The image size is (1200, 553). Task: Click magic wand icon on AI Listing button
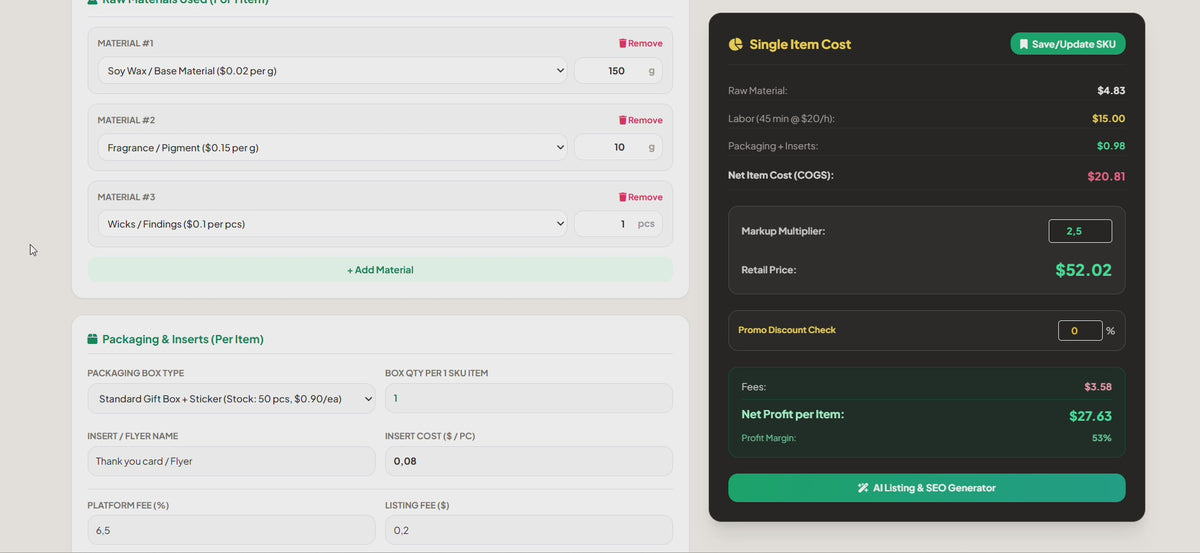(863, 488)
